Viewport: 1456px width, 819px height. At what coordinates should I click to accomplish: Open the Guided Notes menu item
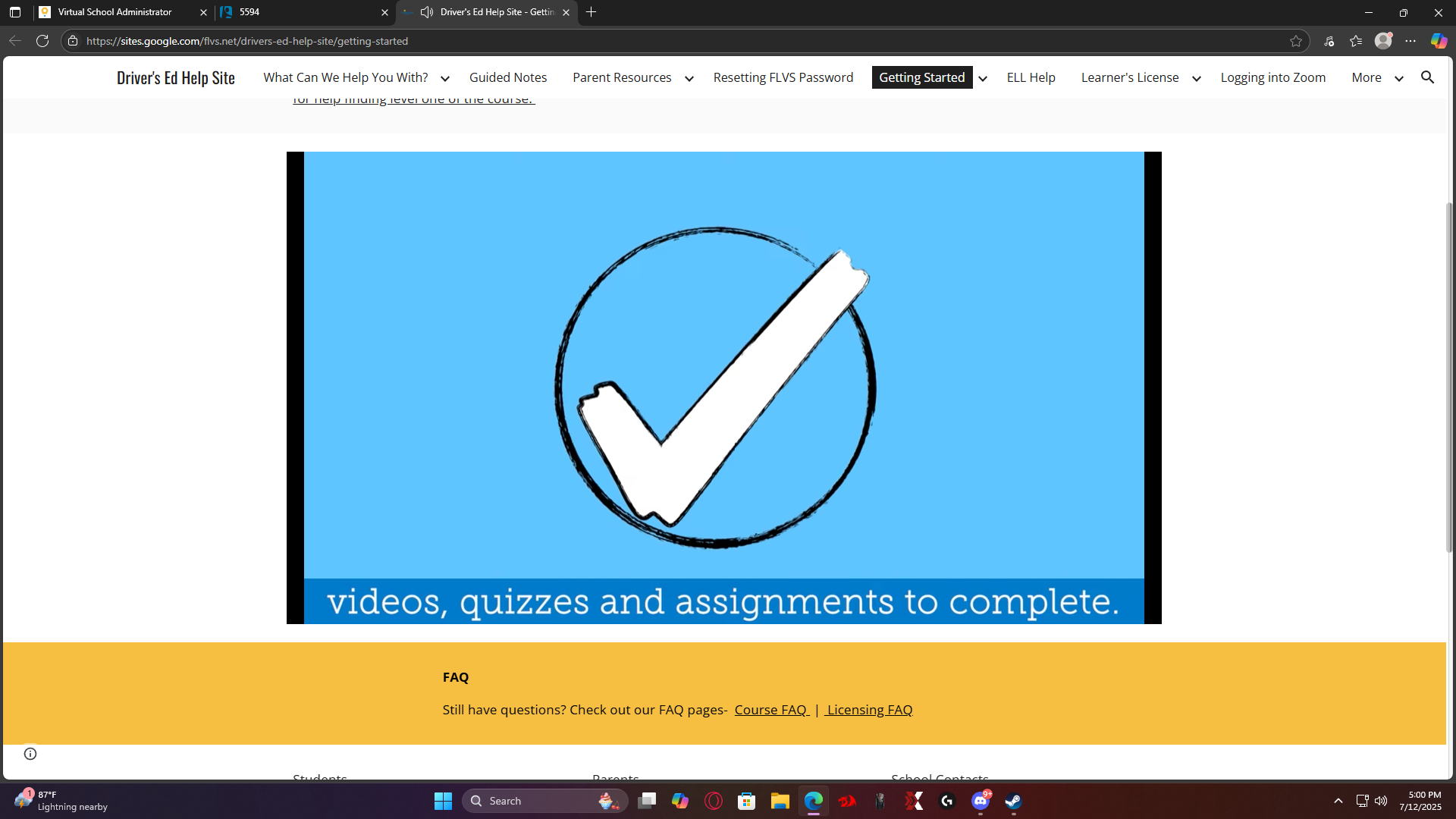[x=507, y=77]
